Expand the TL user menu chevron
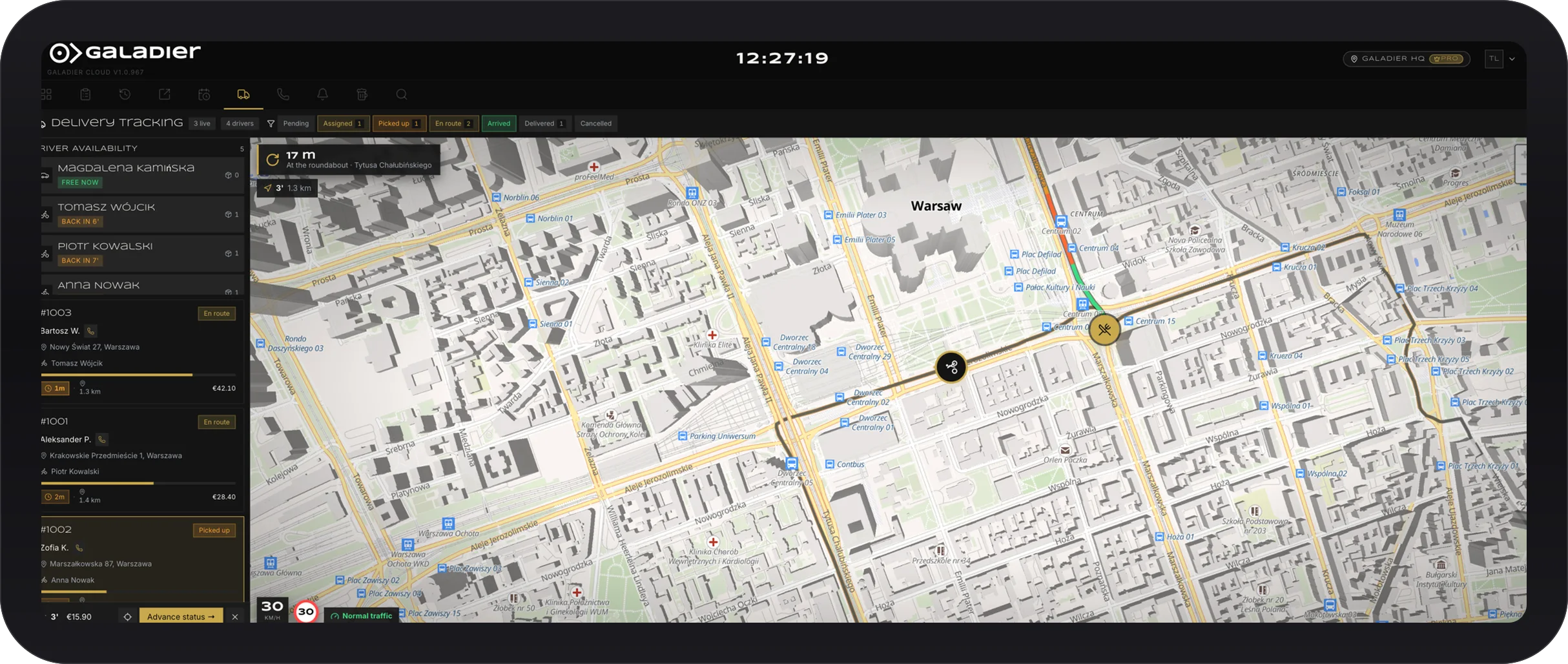1568x664 pixels. (1512, 59)
